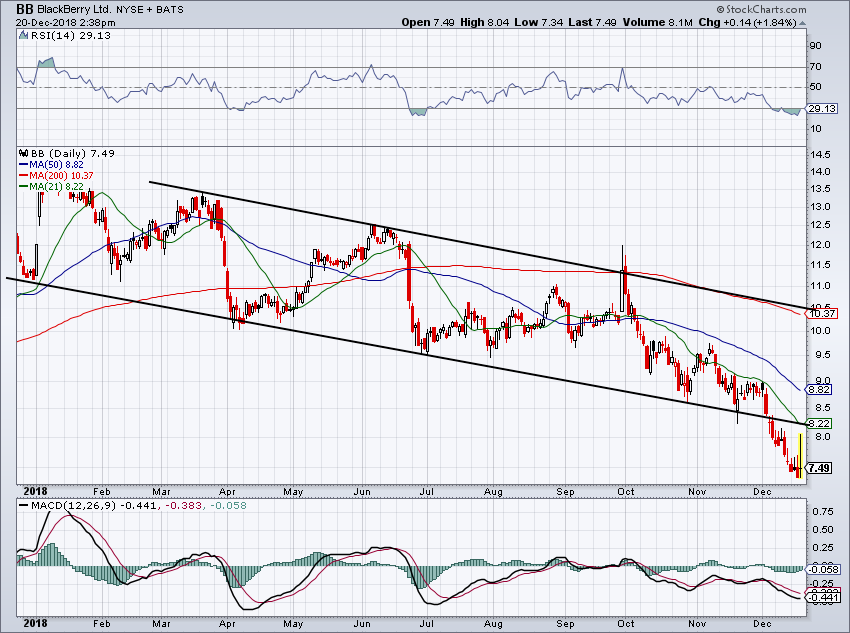Screen dimensions: 850x633
Task: Click the Volume 8.1M value
Action: tap(658, 22)
